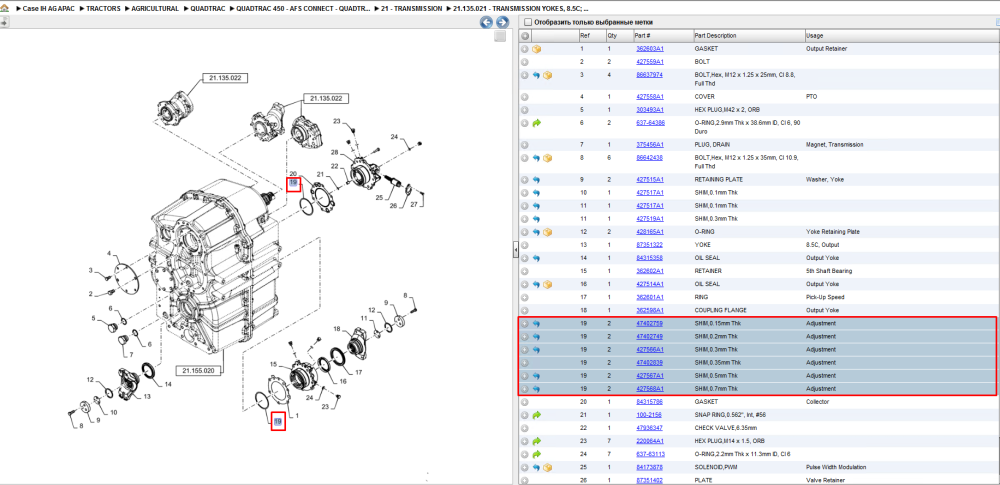This screenshot has width=1000, height=485.
Task: Open supersession arrow for part 86637974
Action: (x=536, y=75)
